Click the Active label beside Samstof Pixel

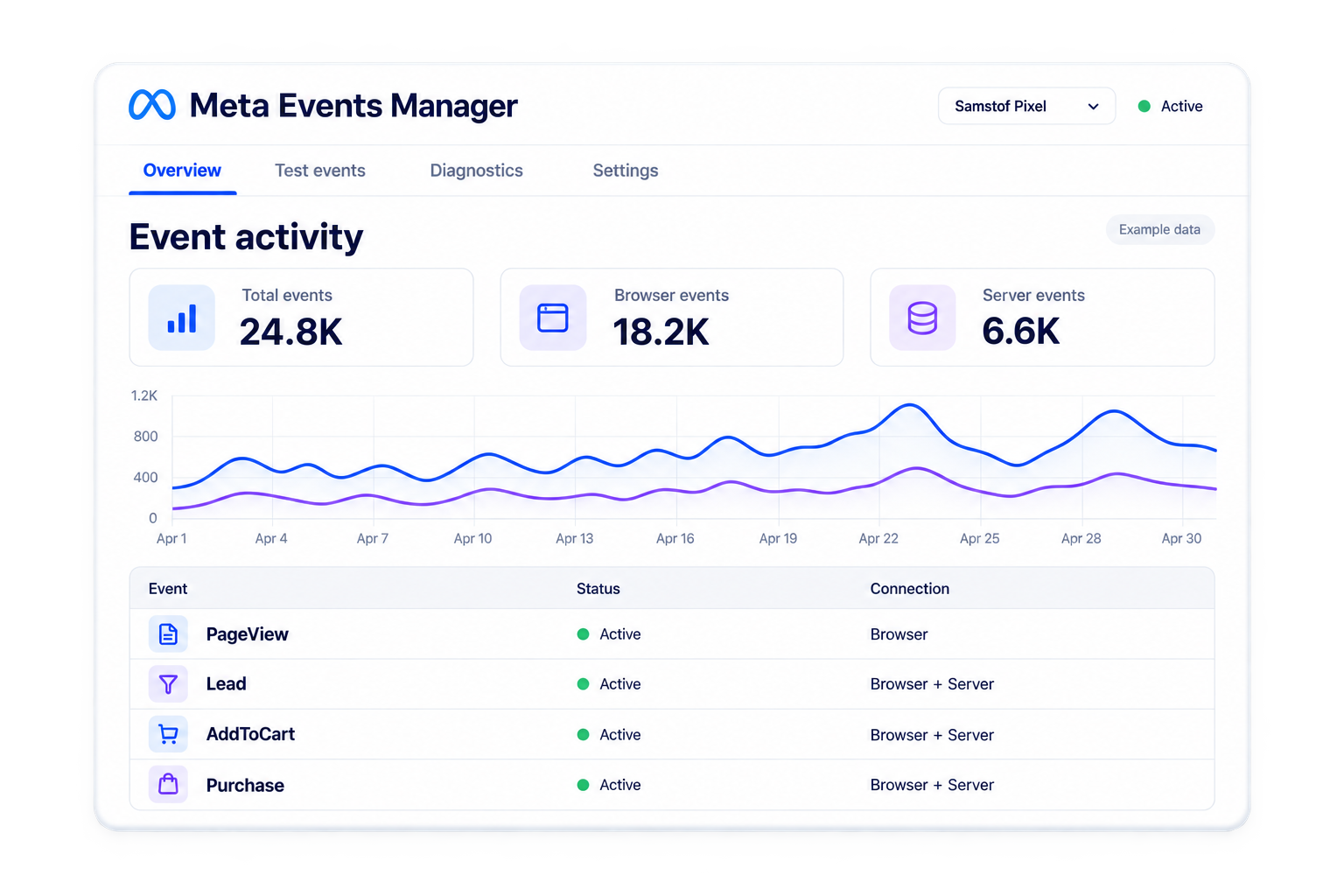click(1181, 106)
